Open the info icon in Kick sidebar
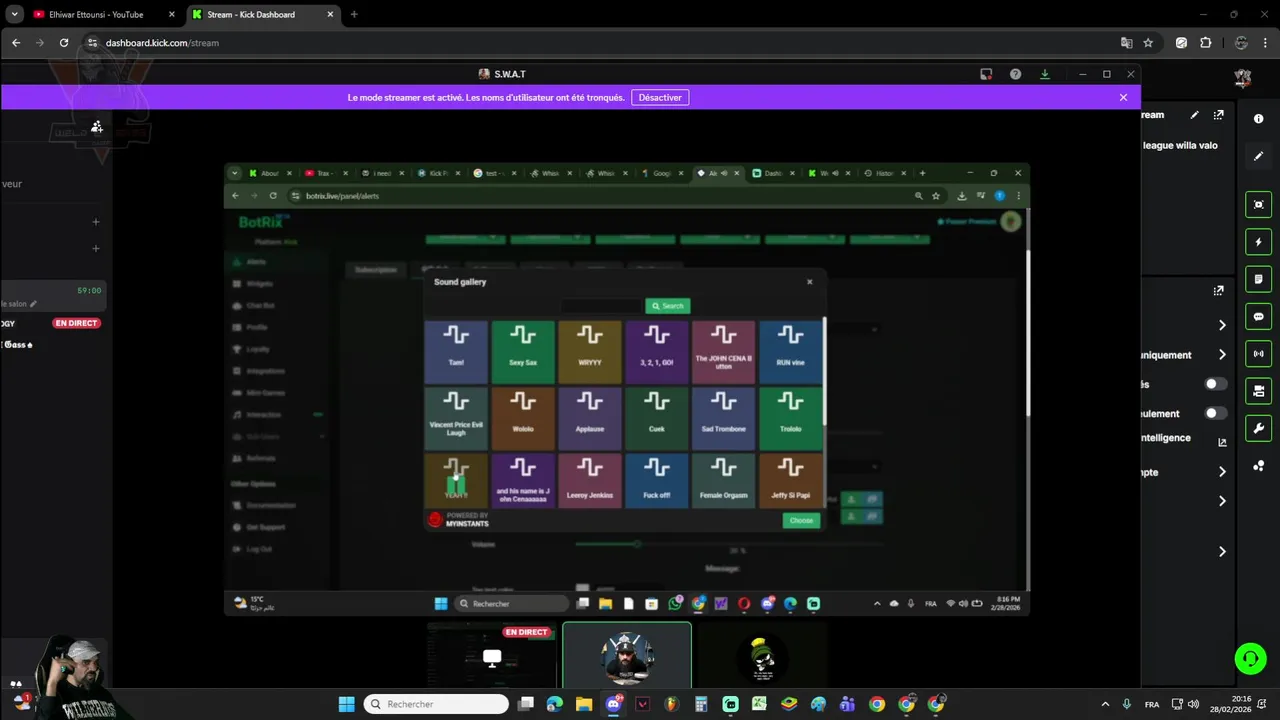Viewport: 1280px width, 720px height. pyautogui.click(x=1258, y=119)
